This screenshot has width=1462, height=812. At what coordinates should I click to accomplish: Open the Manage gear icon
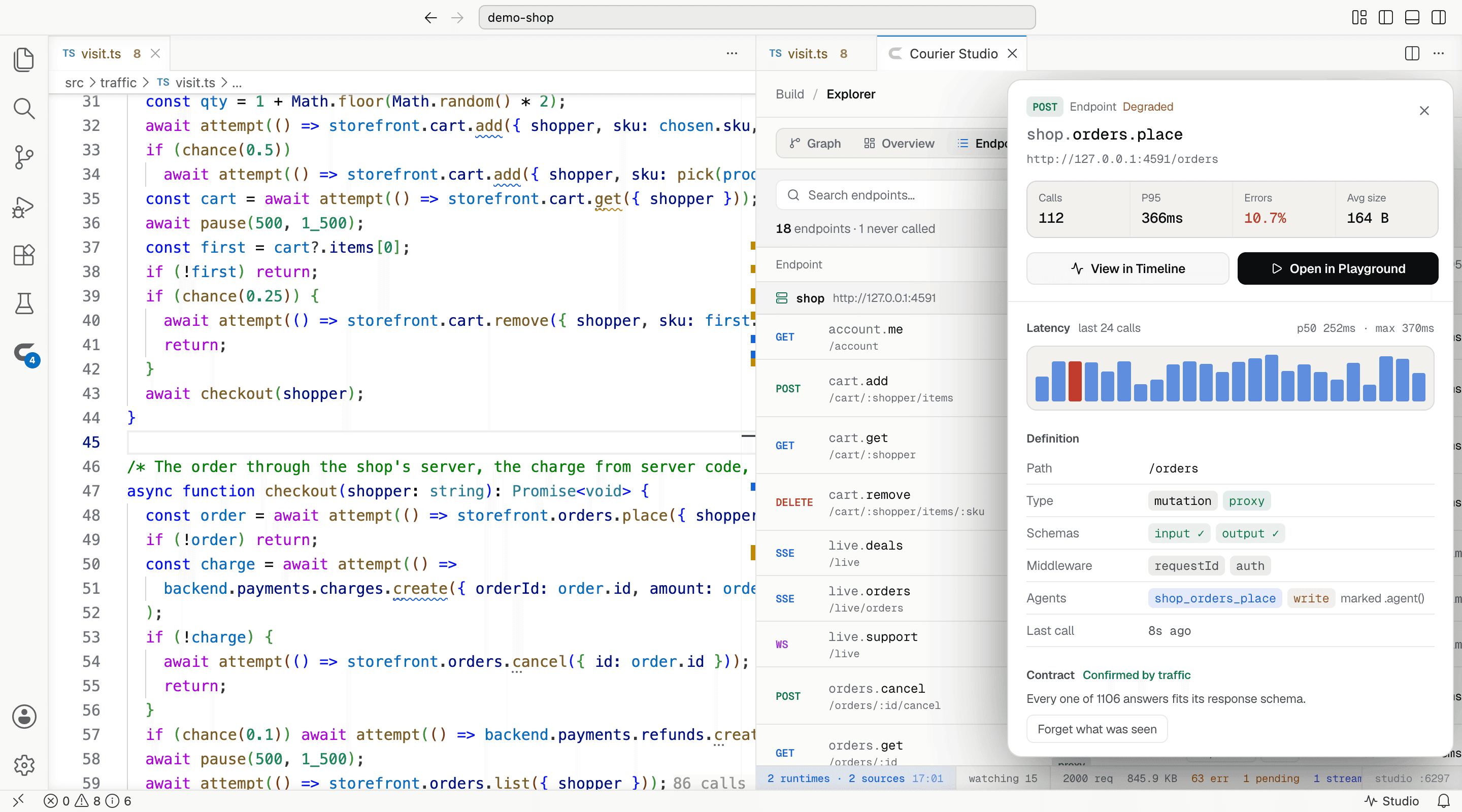click(x=24, y=765)
